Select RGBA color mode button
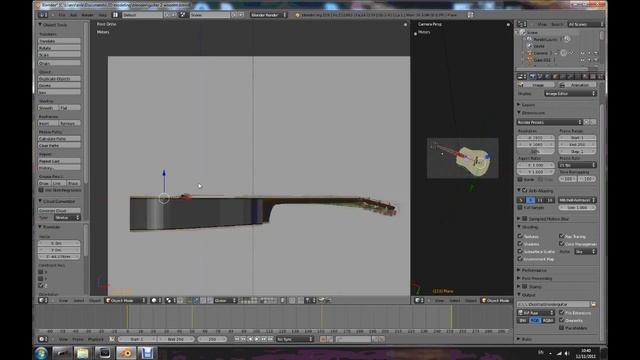640x360 pixels. tap(548, 320)
